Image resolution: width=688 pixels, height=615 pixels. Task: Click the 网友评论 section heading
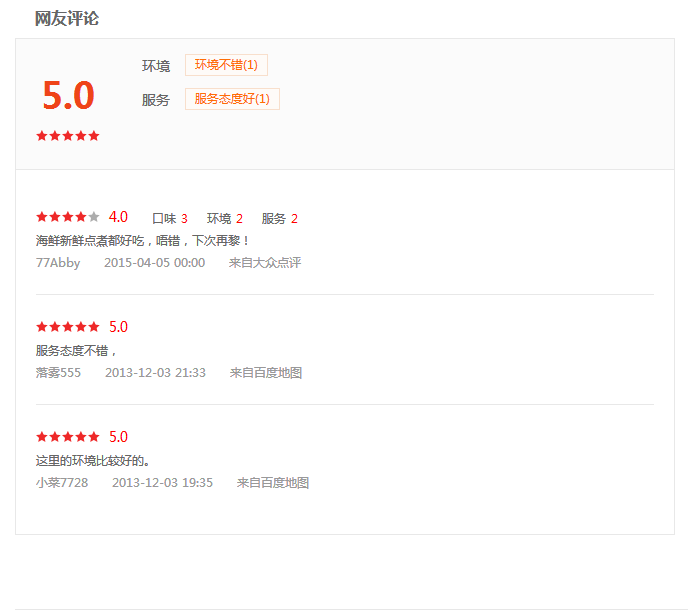[67, 18]
